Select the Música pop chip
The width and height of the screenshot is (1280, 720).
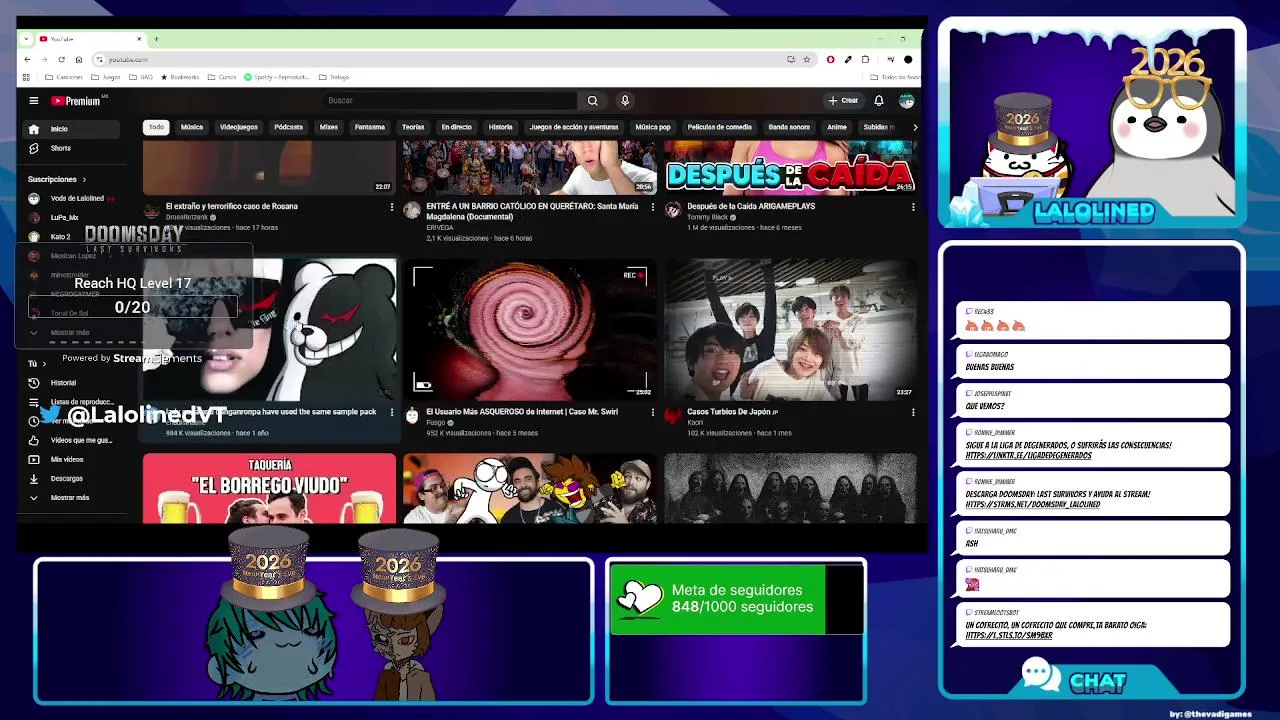pyautogui.click(x=653, y=127)
